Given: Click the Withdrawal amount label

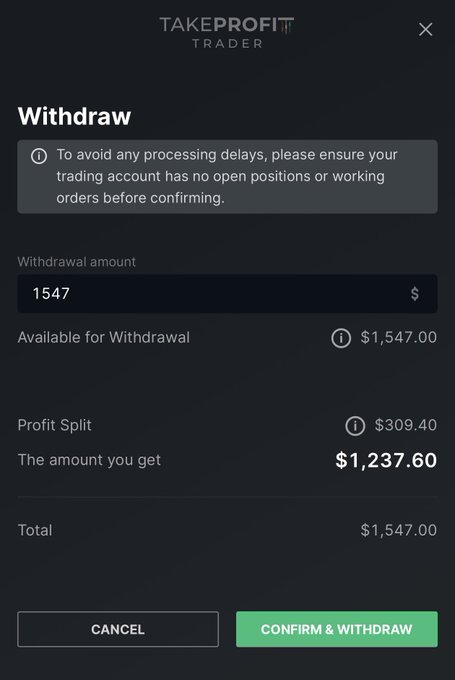Looking at the screenshot, I should point(77,262).
